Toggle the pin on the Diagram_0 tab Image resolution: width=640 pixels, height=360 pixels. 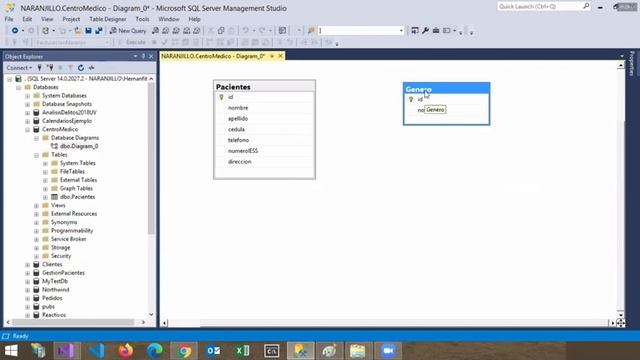272,56
